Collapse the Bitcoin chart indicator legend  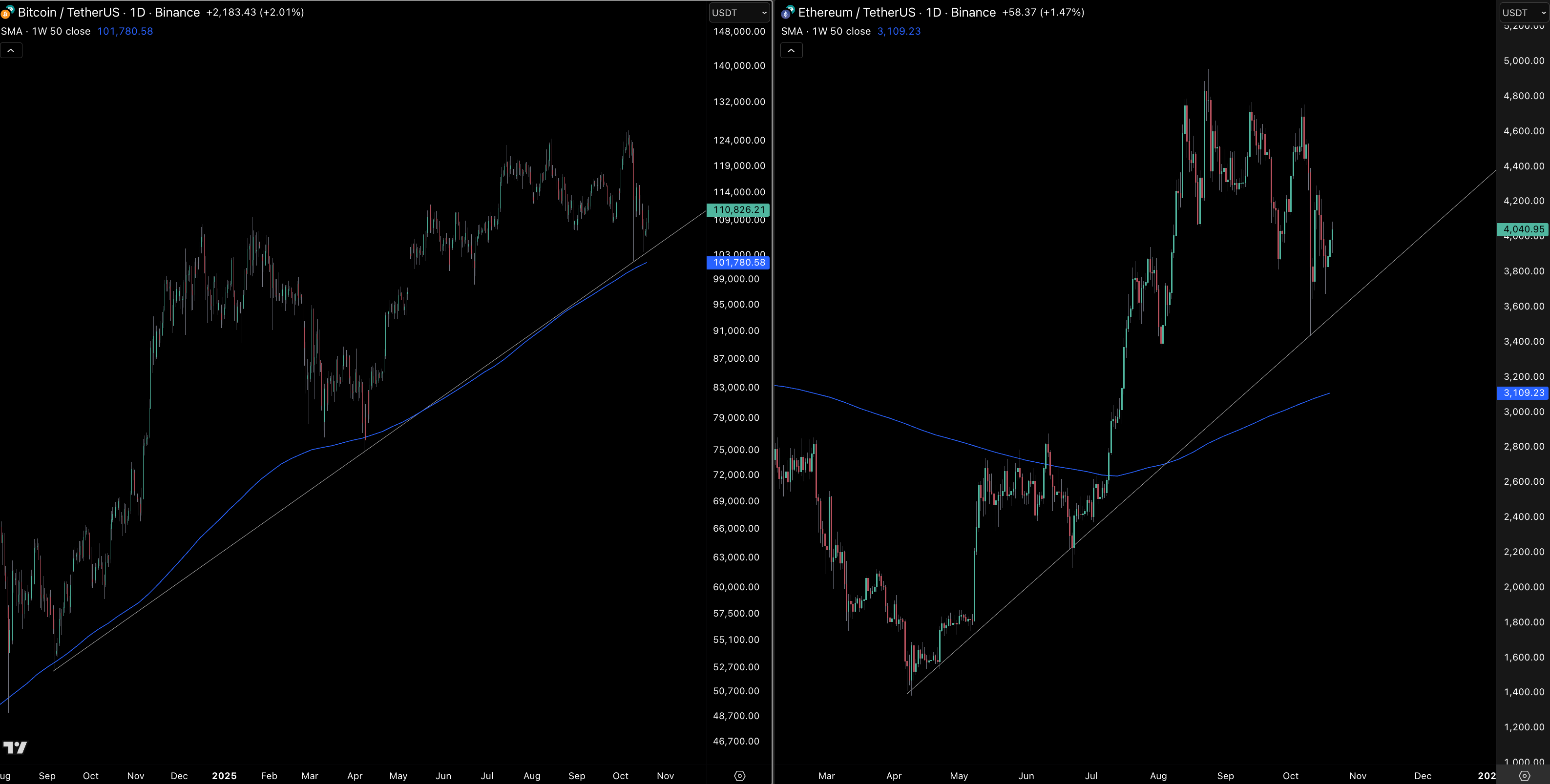coord(11,51)
